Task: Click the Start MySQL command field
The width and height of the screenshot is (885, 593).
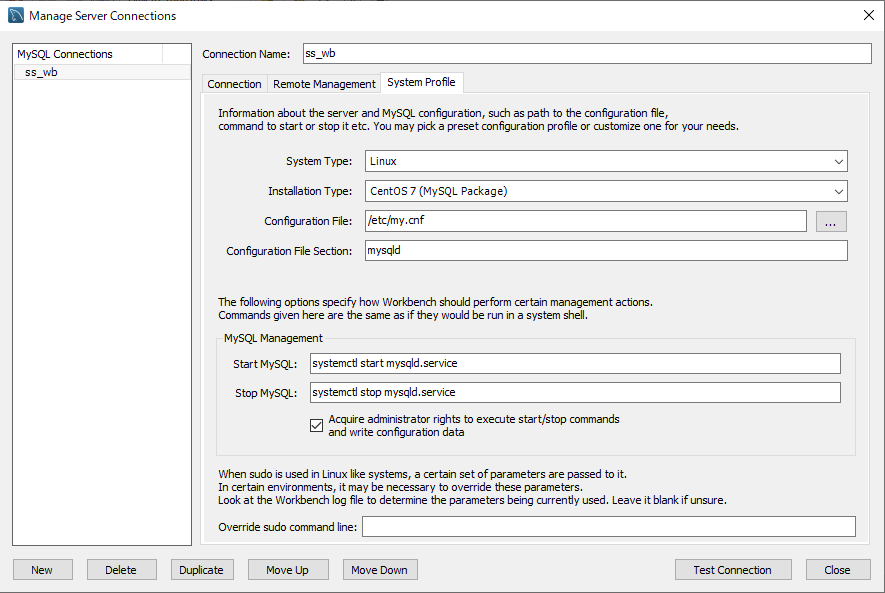Action: pyautogui.click(x=575, y=363)
